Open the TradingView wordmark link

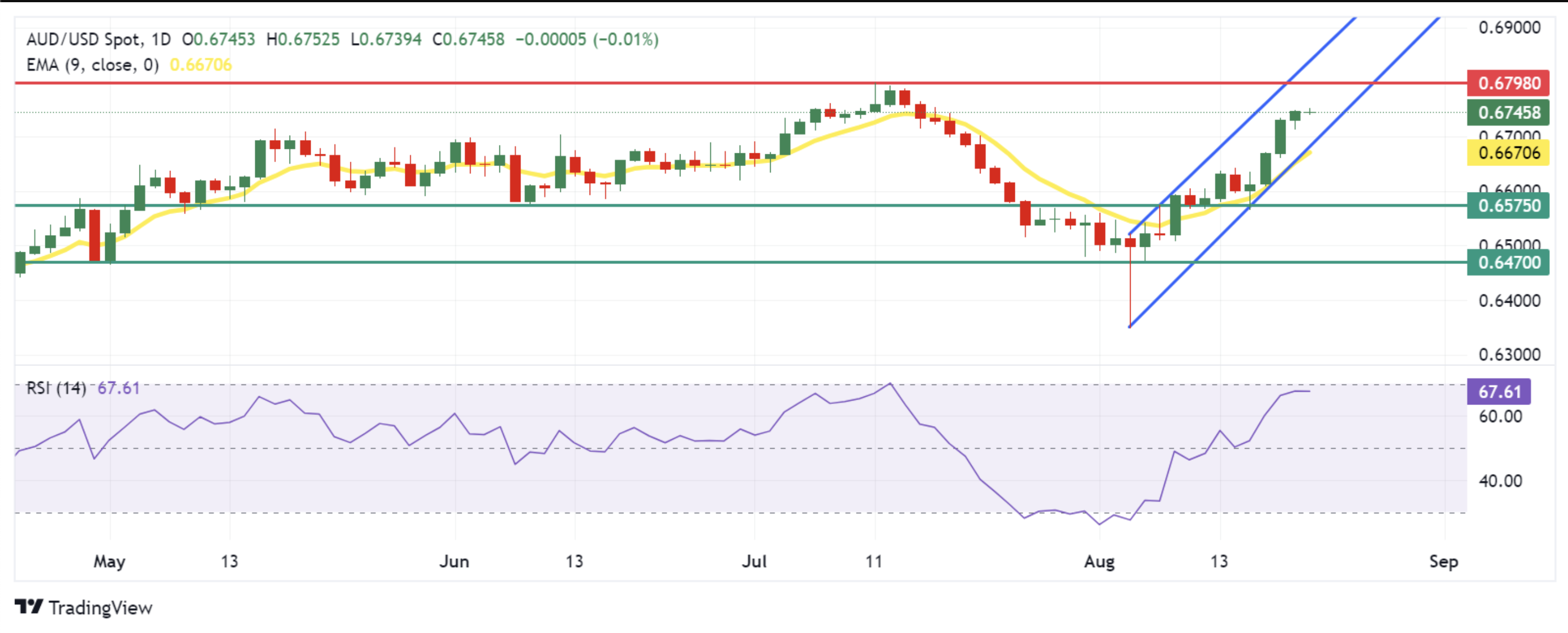[x=100, y=608]
